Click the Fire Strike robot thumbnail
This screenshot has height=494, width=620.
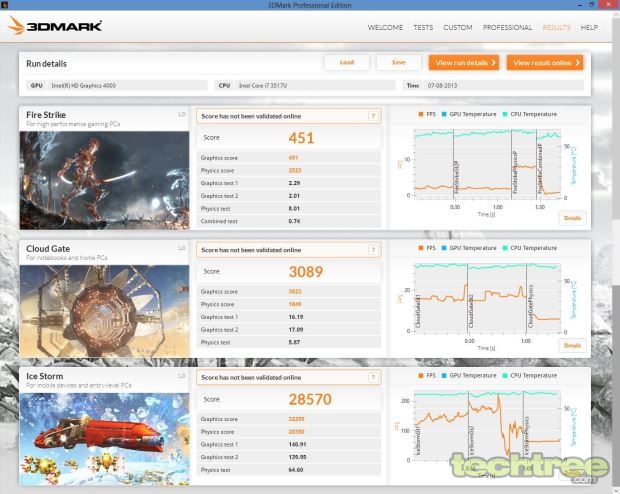[x=104, y=180]
